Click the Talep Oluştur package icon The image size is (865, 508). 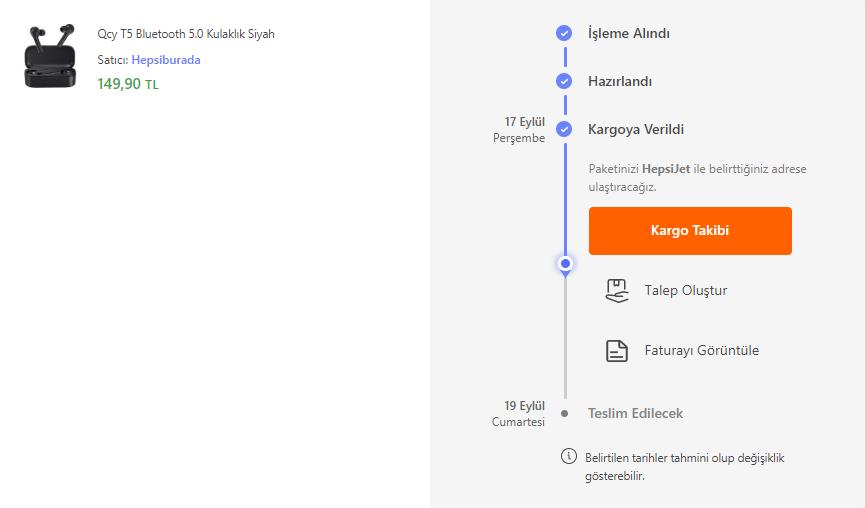coord(617,291)
